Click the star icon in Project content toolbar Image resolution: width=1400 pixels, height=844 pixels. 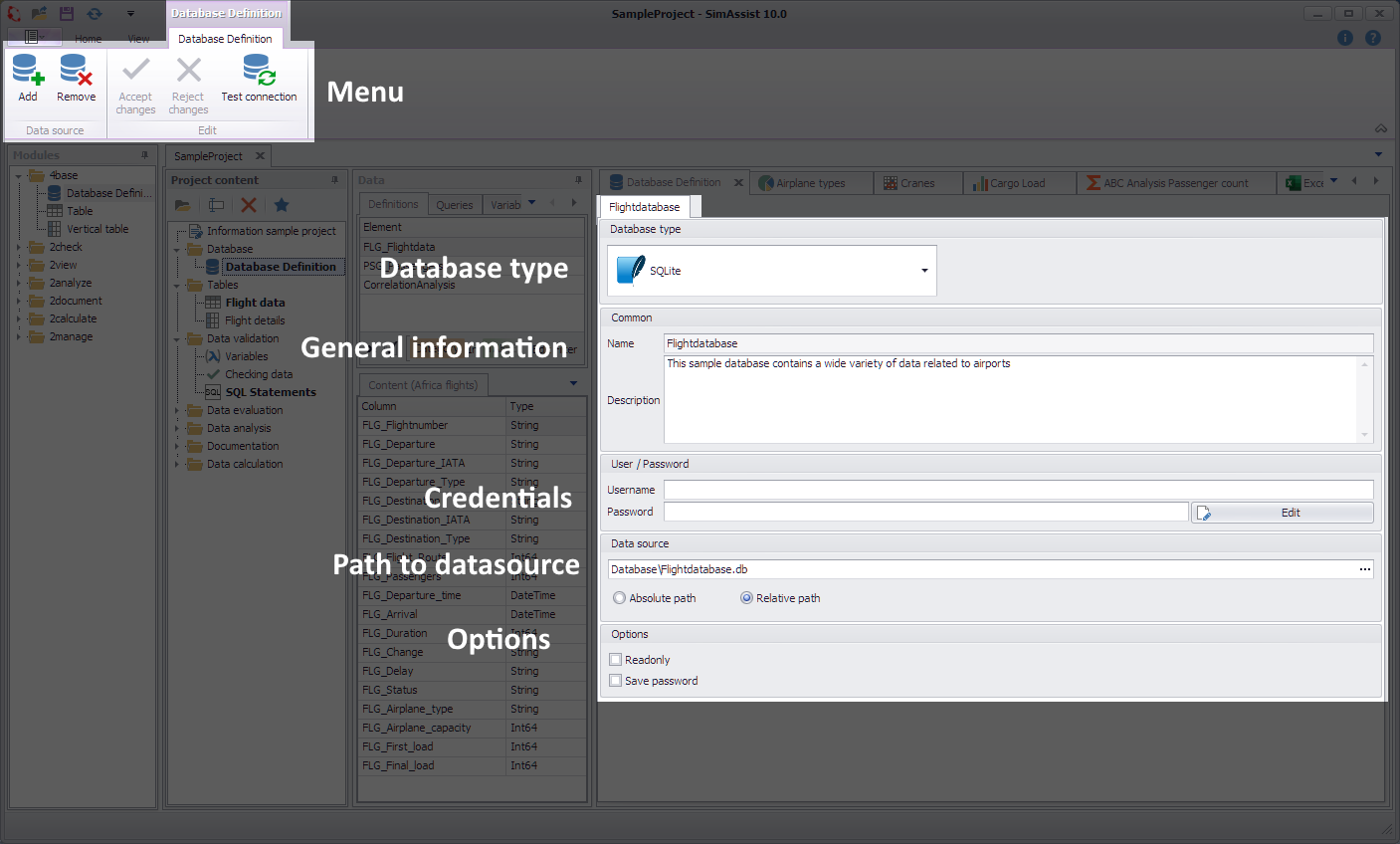click(282, 205)
